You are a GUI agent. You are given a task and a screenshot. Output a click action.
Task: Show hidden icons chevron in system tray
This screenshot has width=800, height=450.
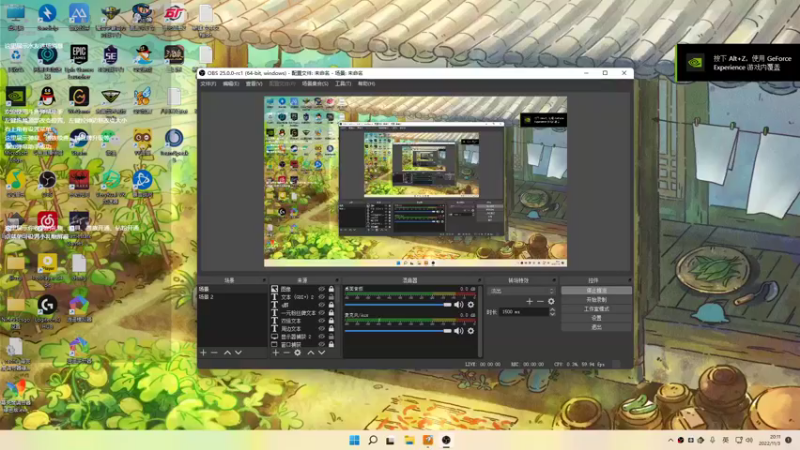(x=670, y=440)
